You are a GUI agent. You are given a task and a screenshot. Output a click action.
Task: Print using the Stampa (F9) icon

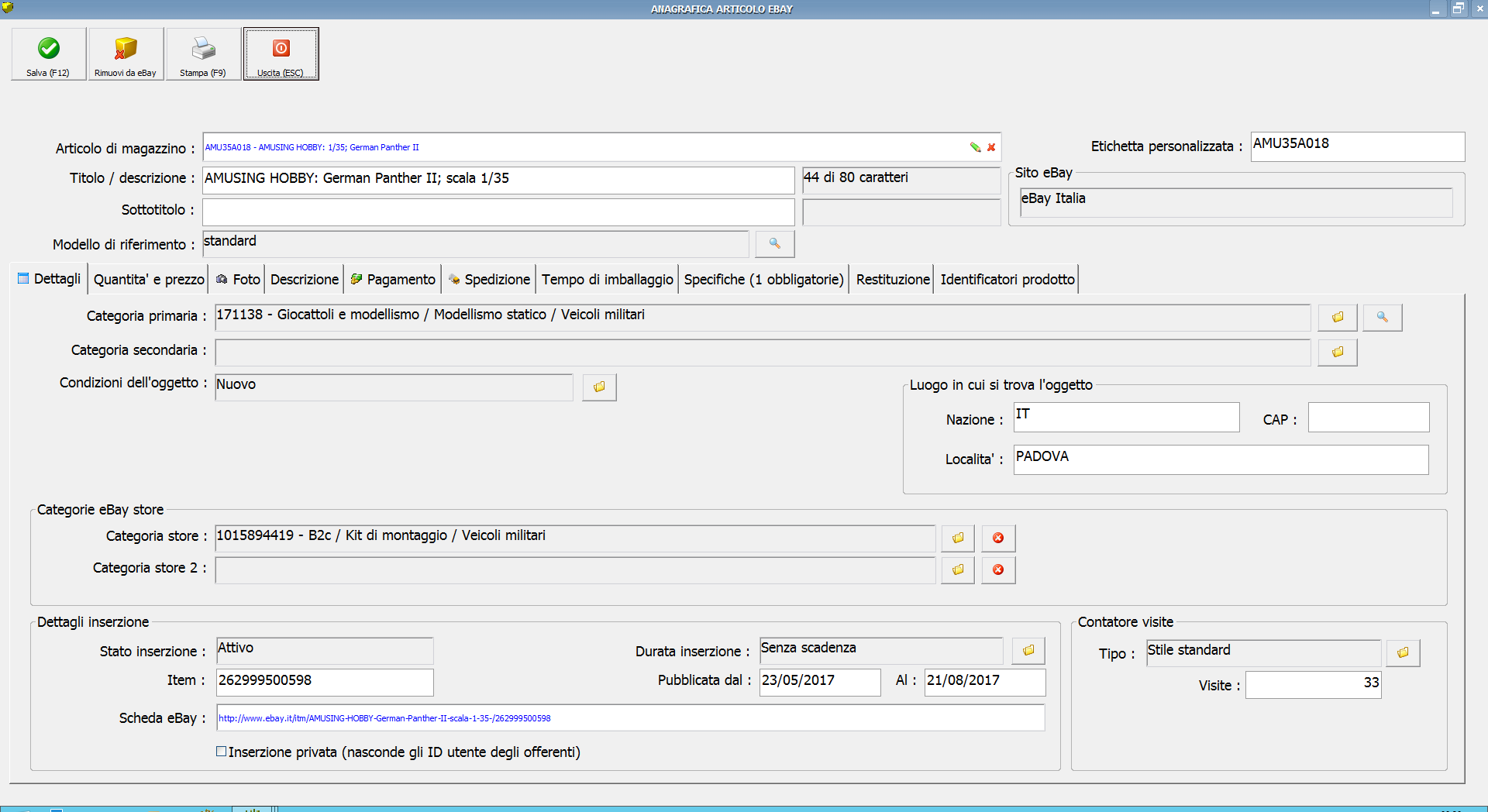(203, 53)
